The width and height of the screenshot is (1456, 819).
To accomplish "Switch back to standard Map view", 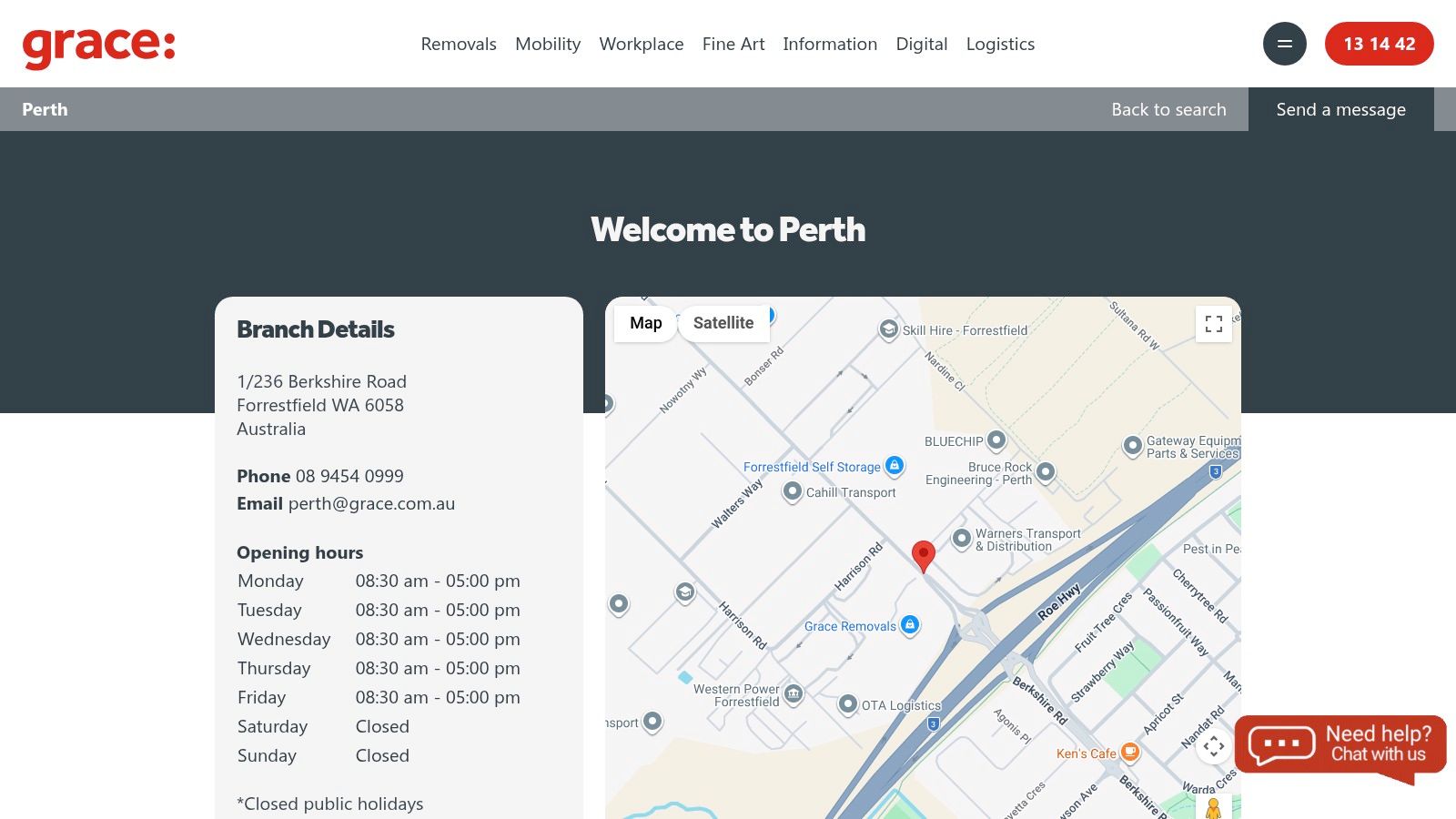I will coord(644,323).
